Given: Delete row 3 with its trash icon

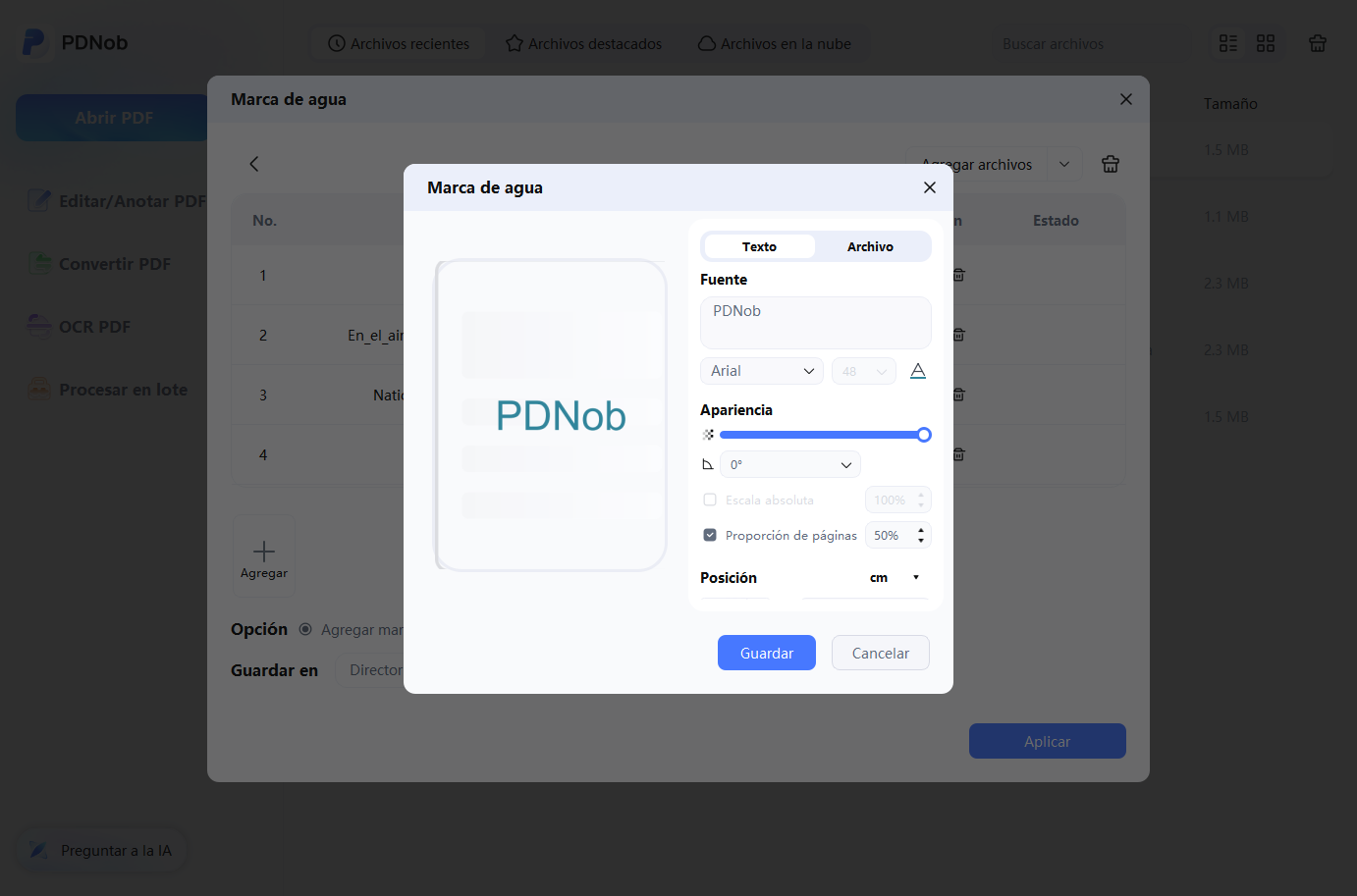Looking at the screenshot, I should click(959, 395).
